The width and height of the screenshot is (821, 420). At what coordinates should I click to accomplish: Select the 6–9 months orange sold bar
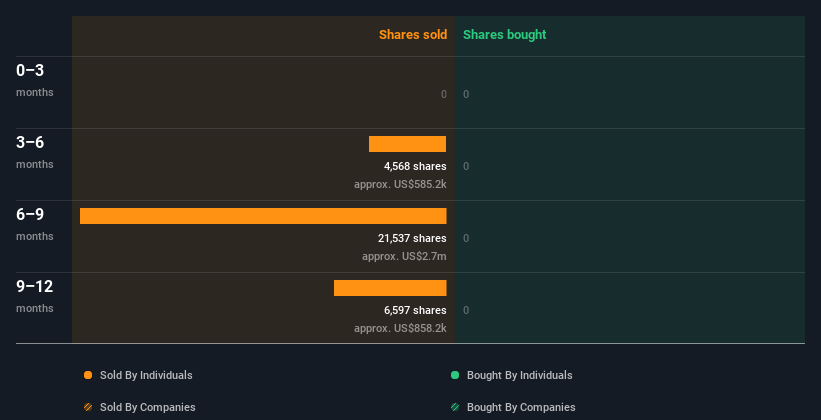263,216
